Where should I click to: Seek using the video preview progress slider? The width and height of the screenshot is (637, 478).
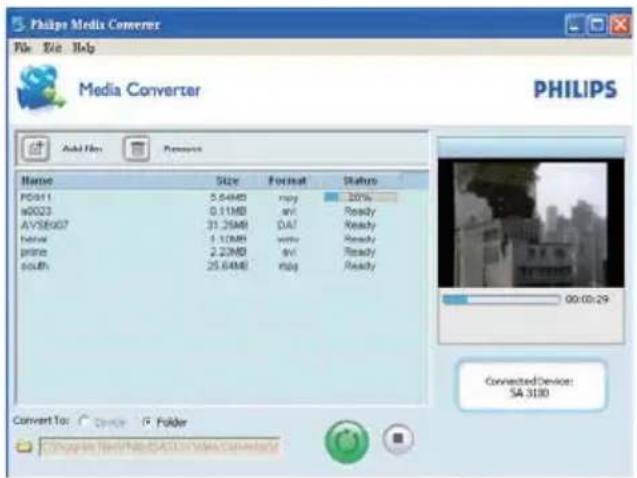pyautogui.click(x=501, y=300)
